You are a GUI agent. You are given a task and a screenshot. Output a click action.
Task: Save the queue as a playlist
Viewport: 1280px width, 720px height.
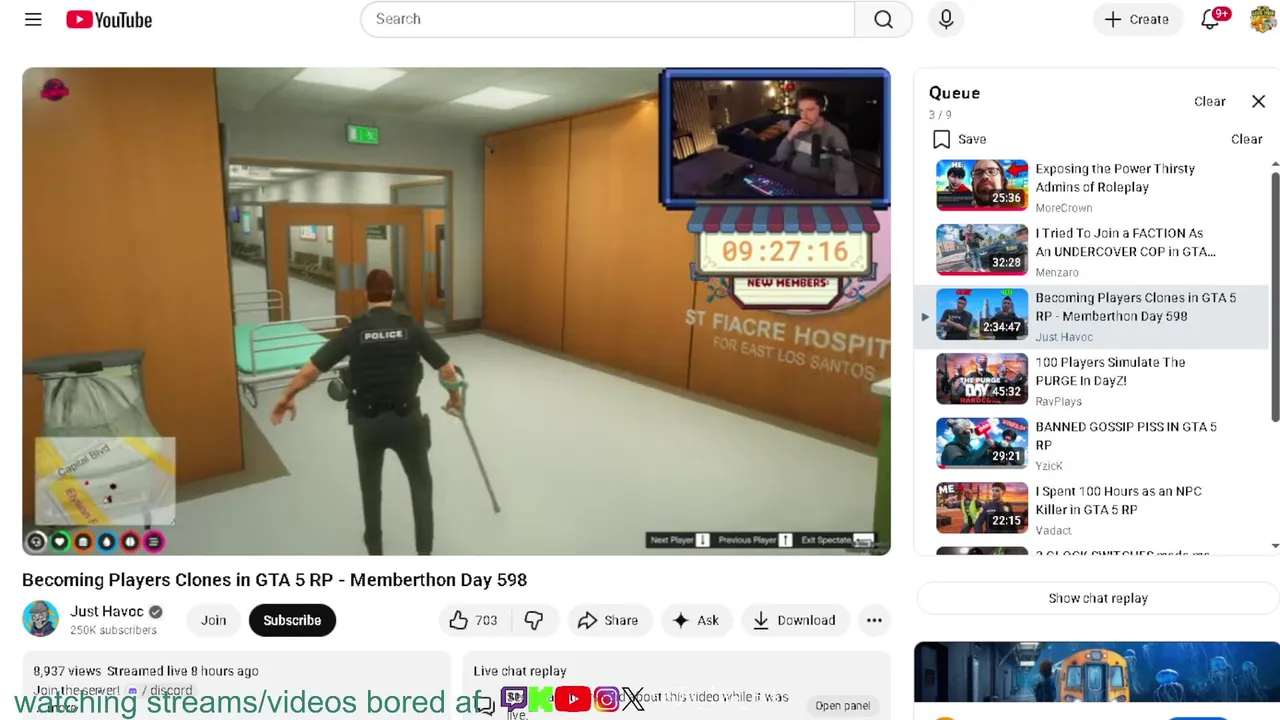coord(959,139)
